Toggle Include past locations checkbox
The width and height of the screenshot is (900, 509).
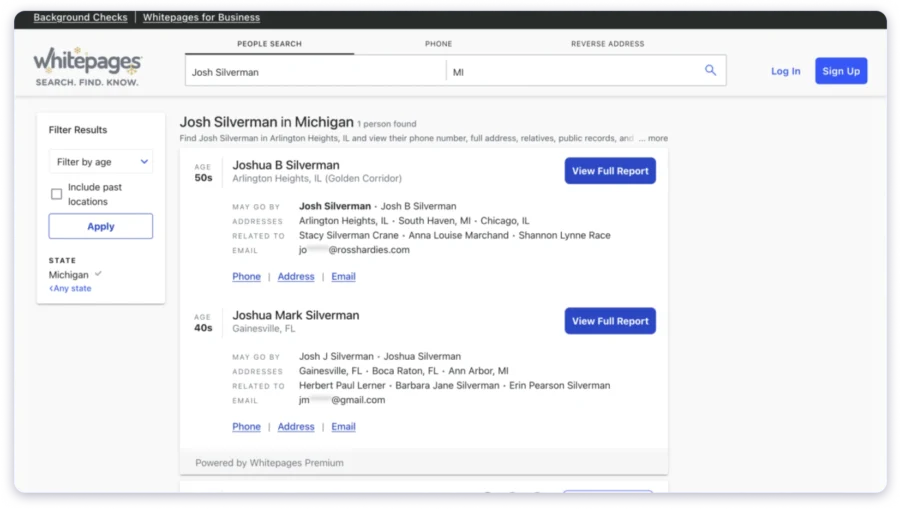[56, 194]
